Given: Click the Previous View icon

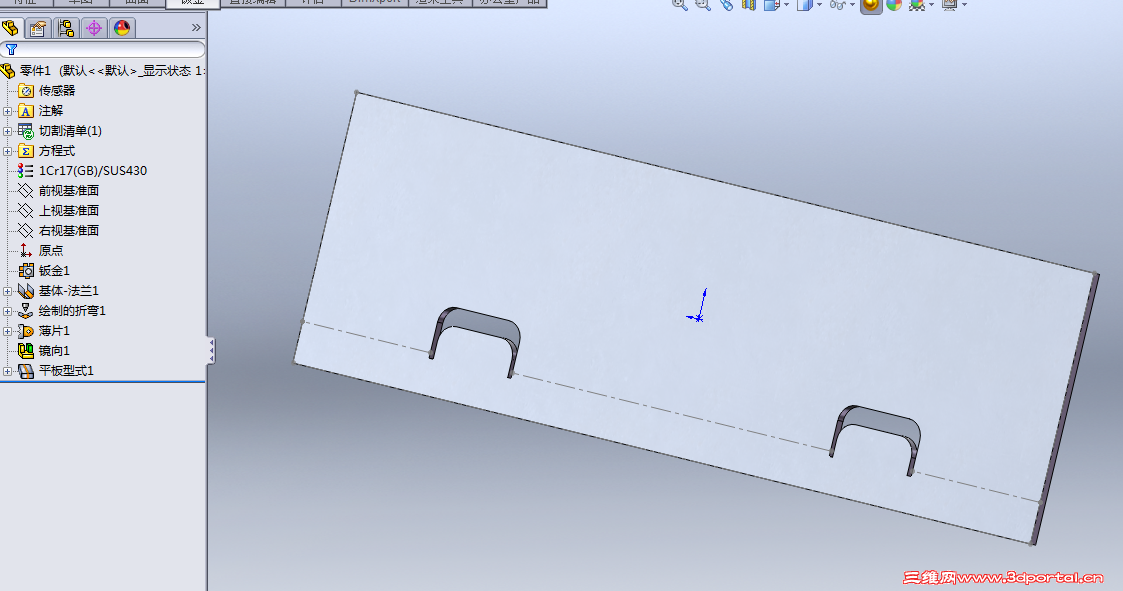Looking at the screenshot, I should [x=726, y=4].
